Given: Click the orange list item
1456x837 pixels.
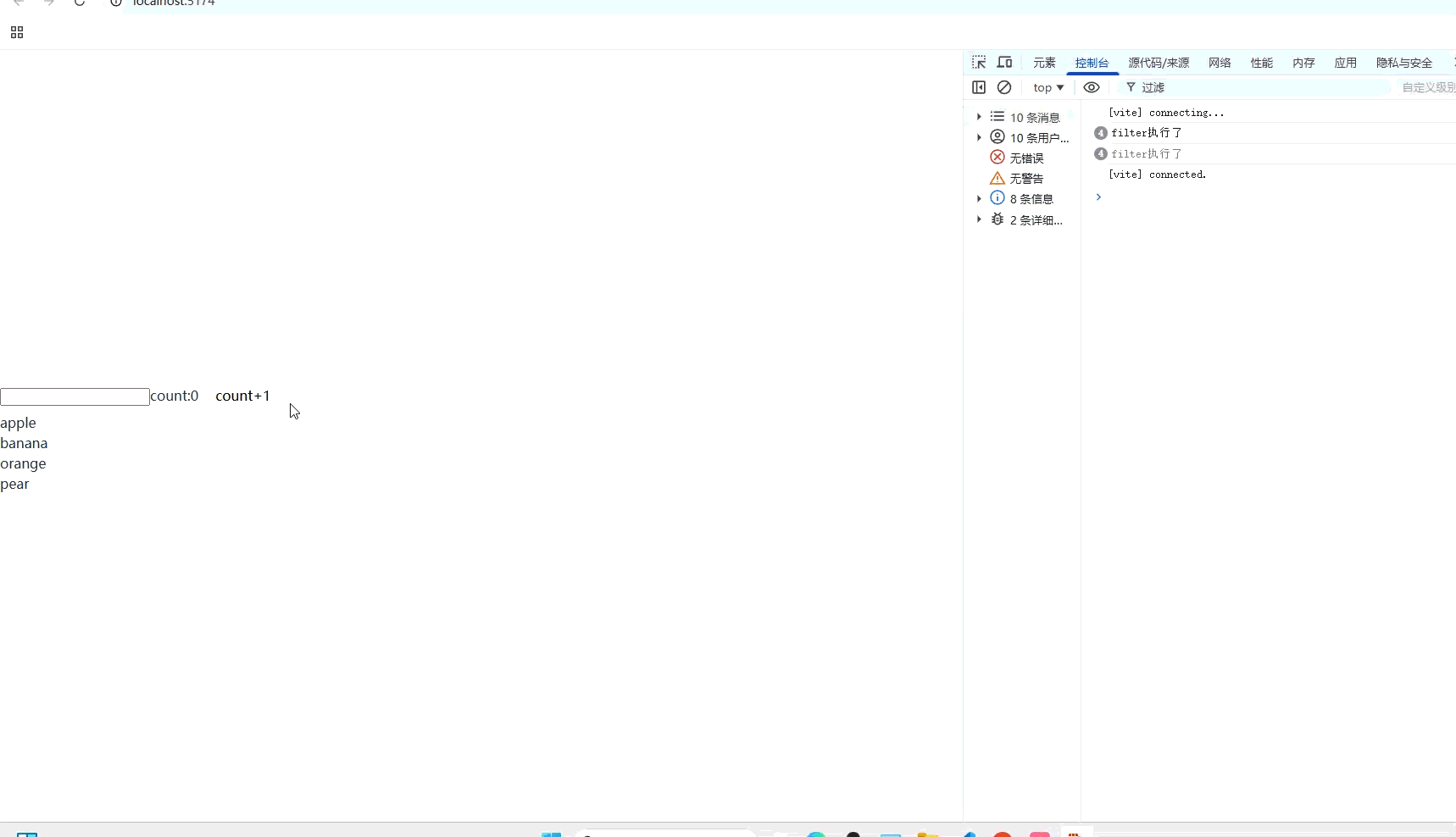Looking at the screenshot, I should pos(23,463).
